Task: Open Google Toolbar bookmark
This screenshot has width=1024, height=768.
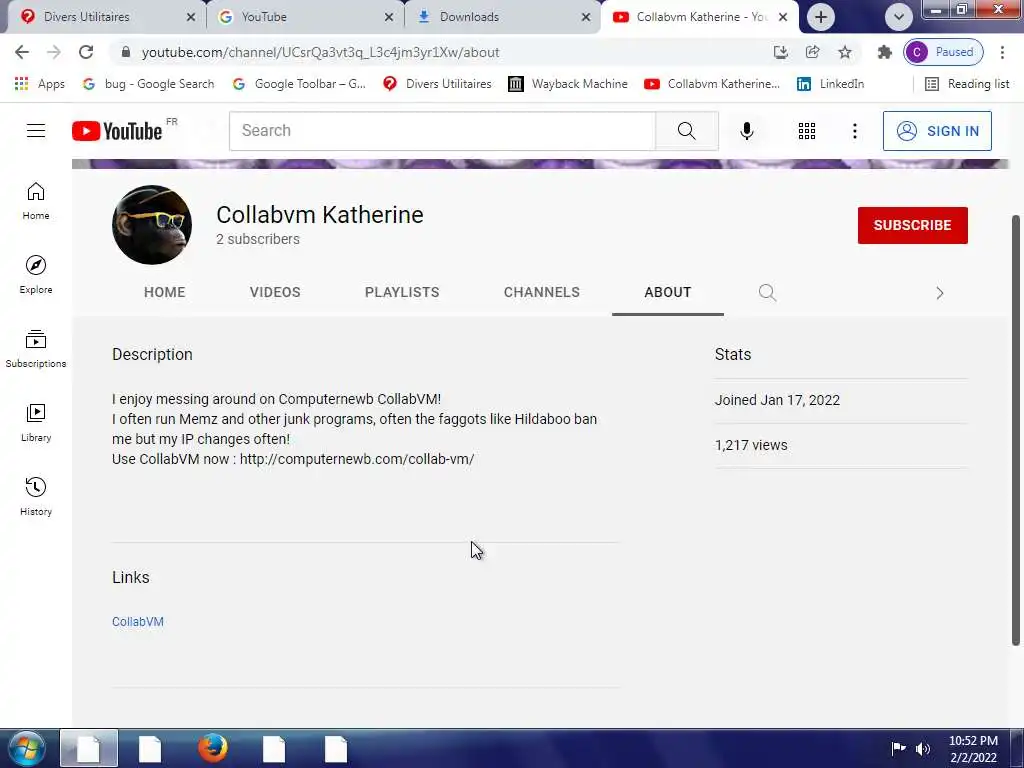Action: (x=299, y=84)
